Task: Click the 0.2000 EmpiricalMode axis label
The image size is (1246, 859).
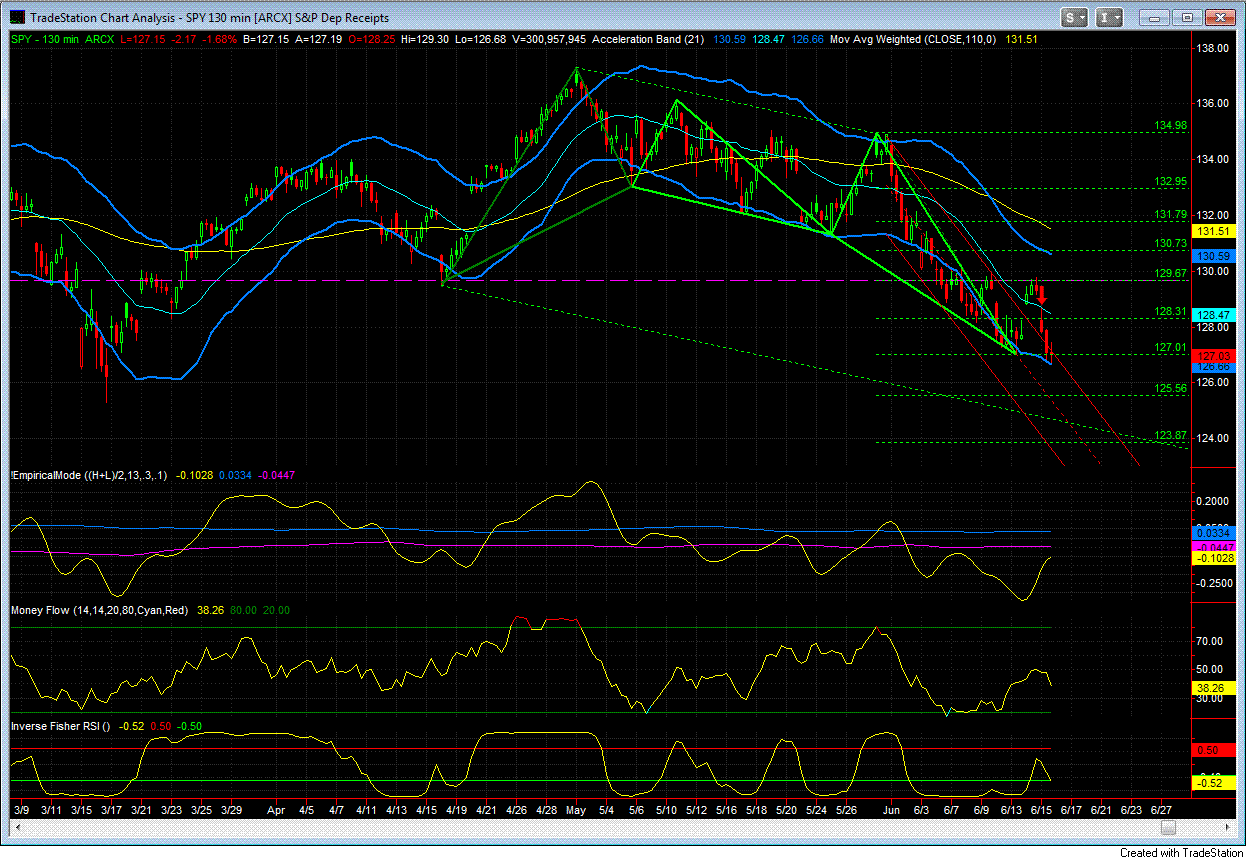Action: point(1215,502)
